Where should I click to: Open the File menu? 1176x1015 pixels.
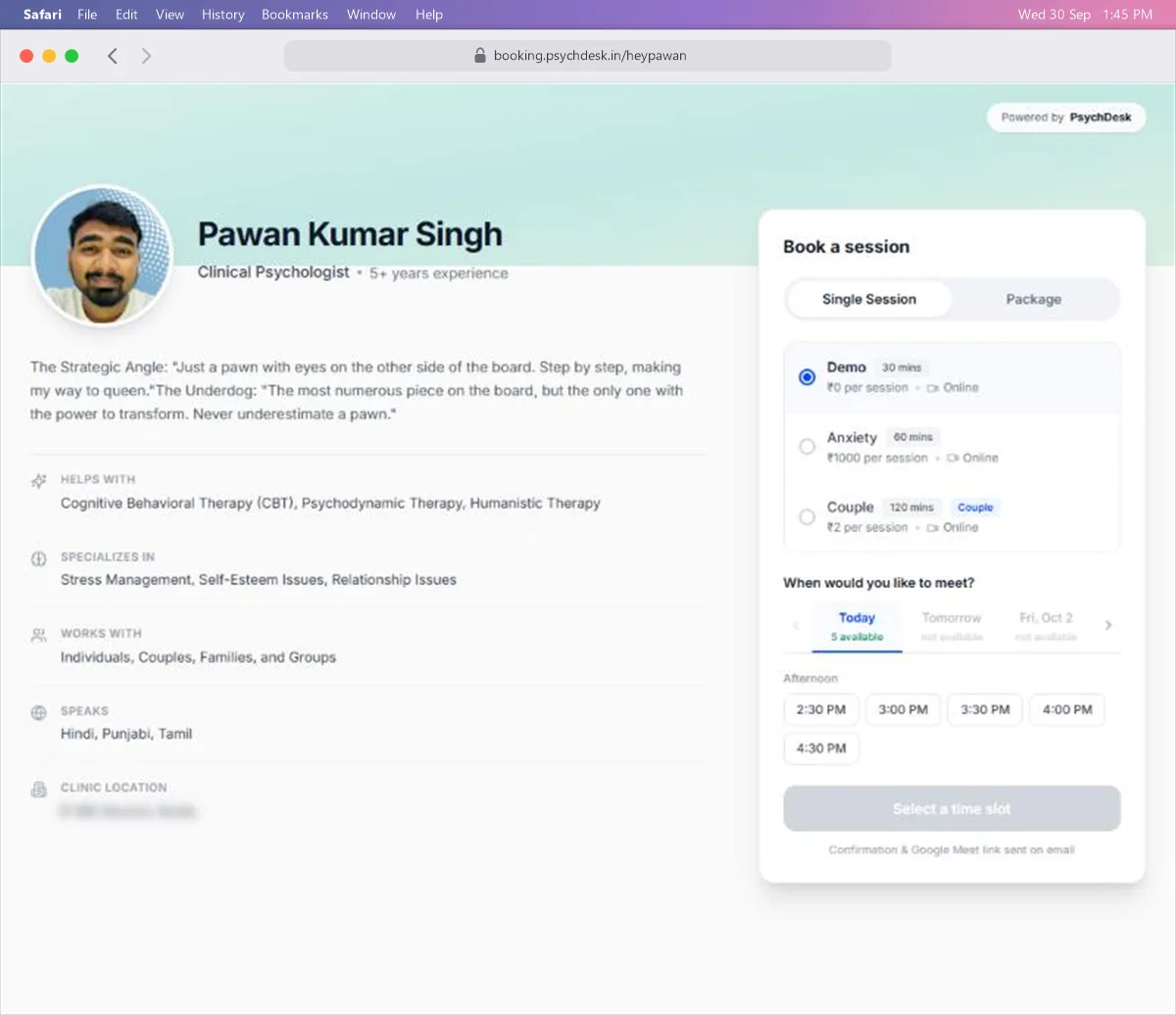(x=87, y=15)
